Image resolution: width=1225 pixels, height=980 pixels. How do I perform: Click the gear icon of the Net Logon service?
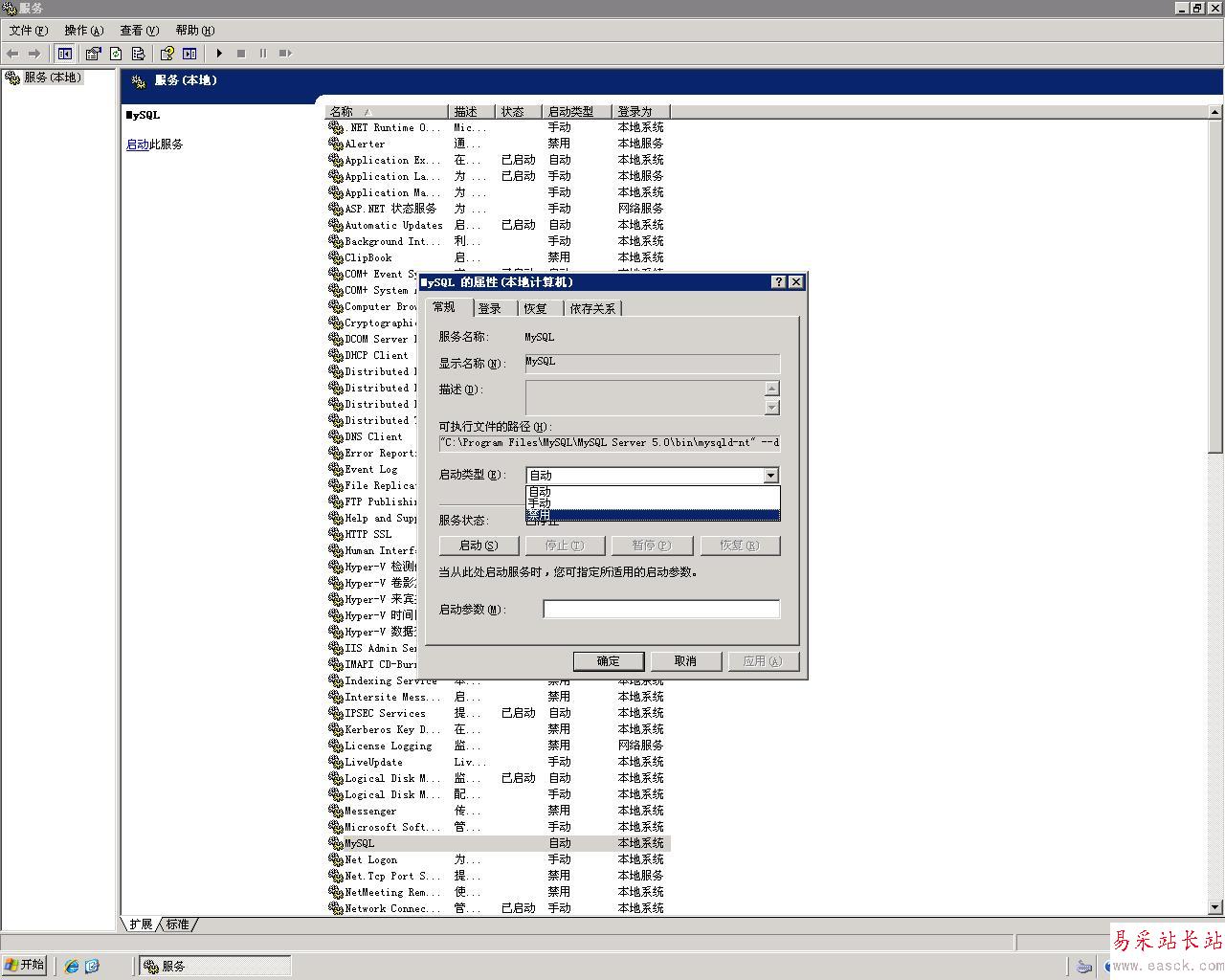pos(335,859)
